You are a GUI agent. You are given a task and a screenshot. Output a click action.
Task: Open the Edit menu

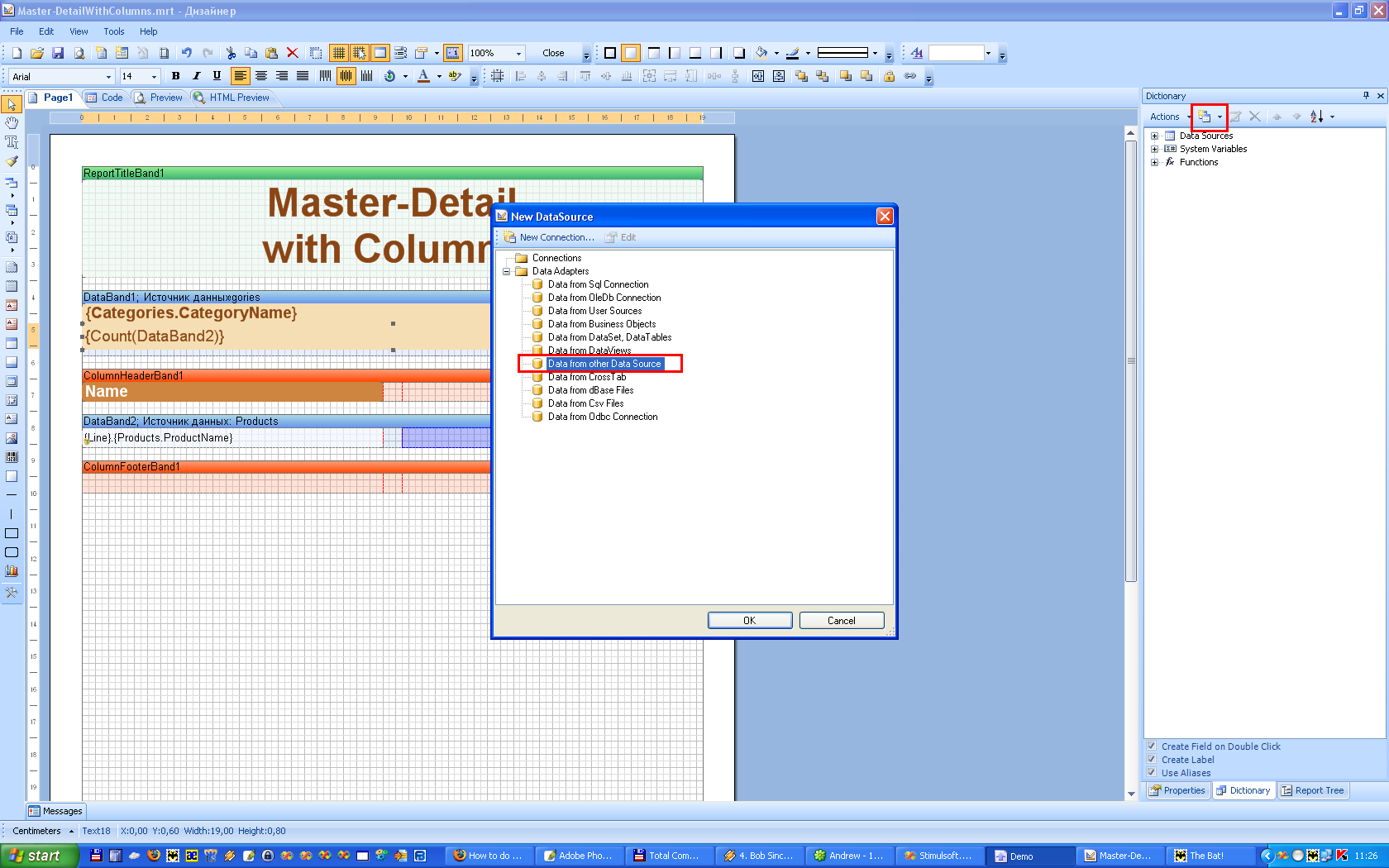(46, 31)
